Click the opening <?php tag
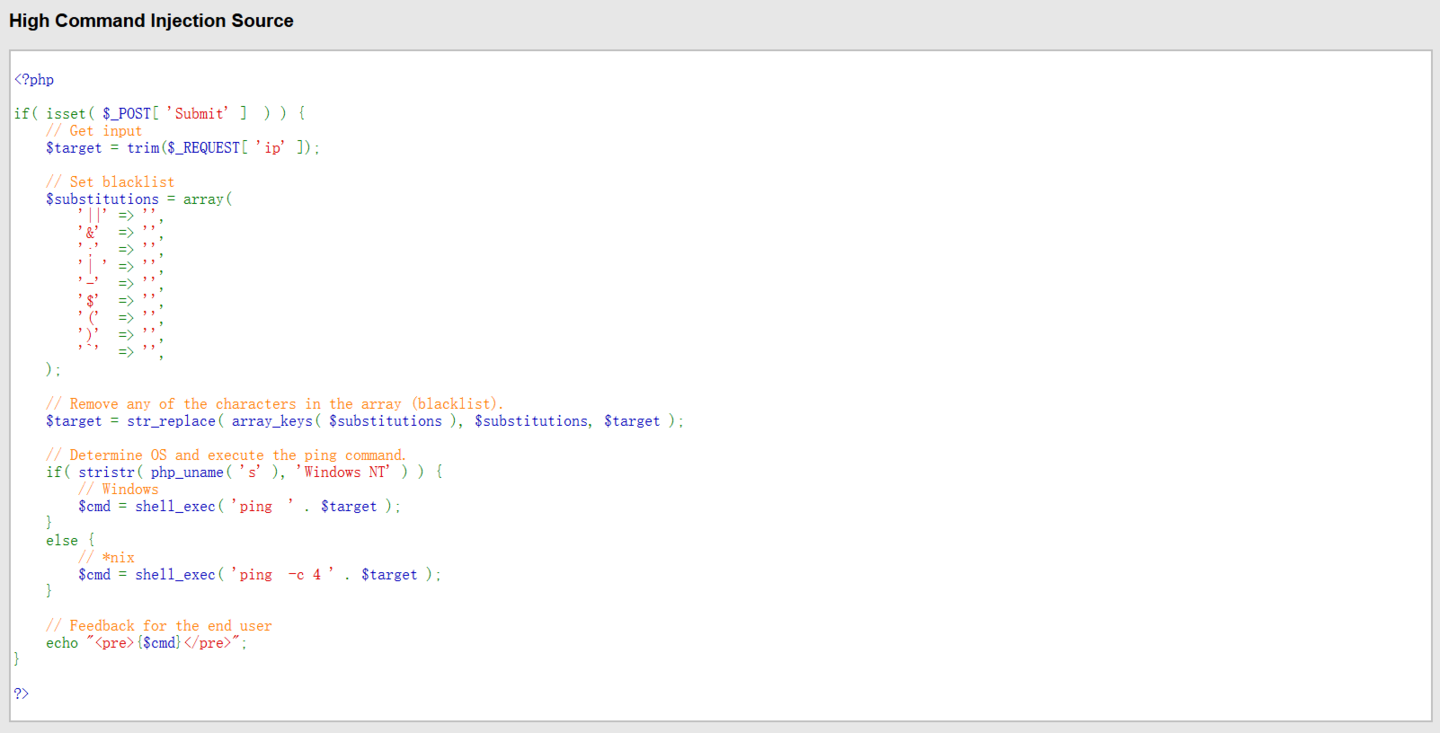The width and height of the screenshot is (1440, 733). (x=34, y=80)
